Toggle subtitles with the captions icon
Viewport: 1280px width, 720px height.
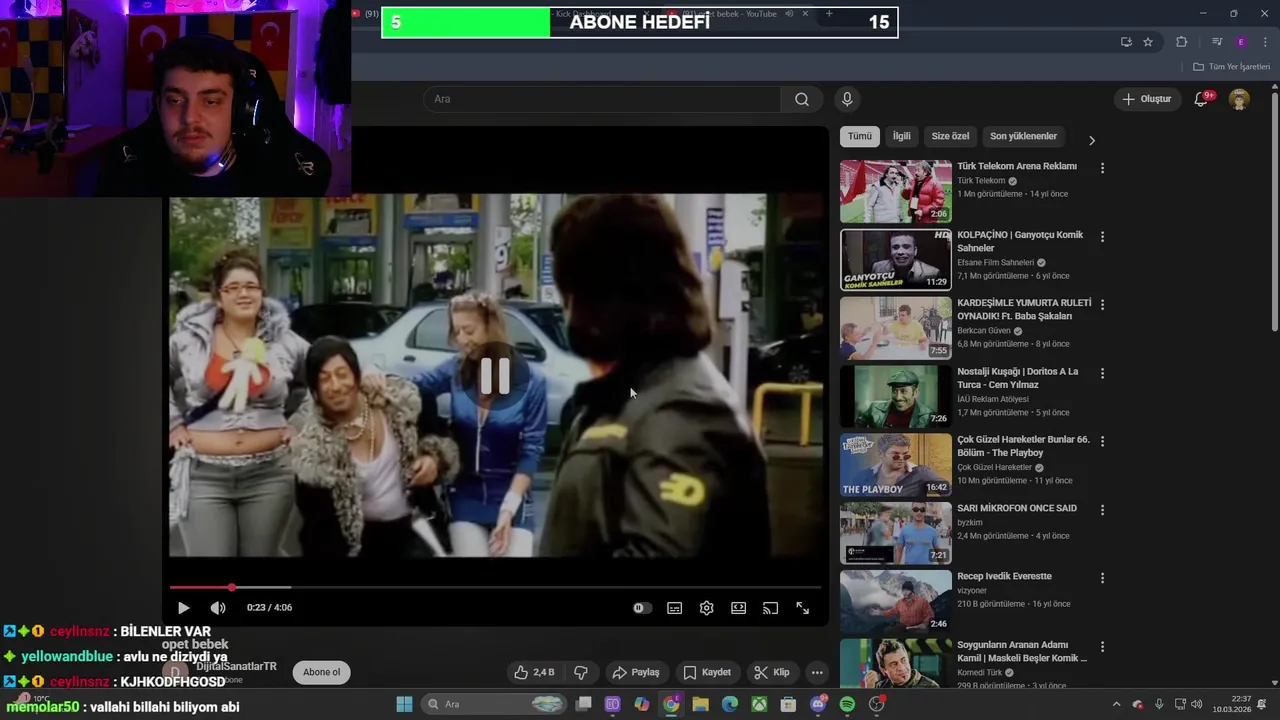click(675, 608)
